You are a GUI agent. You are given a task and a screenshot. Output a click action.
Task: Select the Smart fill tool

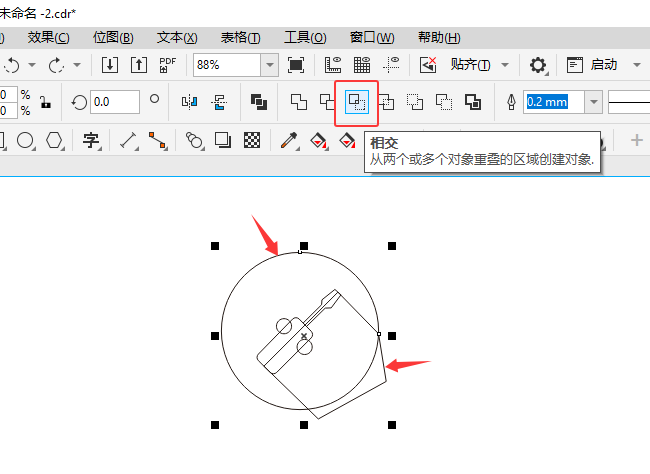click(347, 141)
